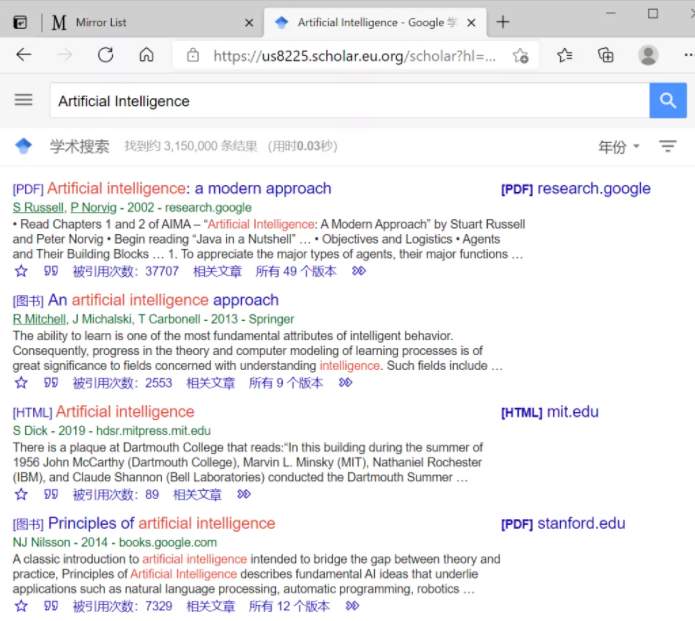Click the 学术搜索 heading
The height and width of the screenshot is (621, 695).
tap(79, 146)
